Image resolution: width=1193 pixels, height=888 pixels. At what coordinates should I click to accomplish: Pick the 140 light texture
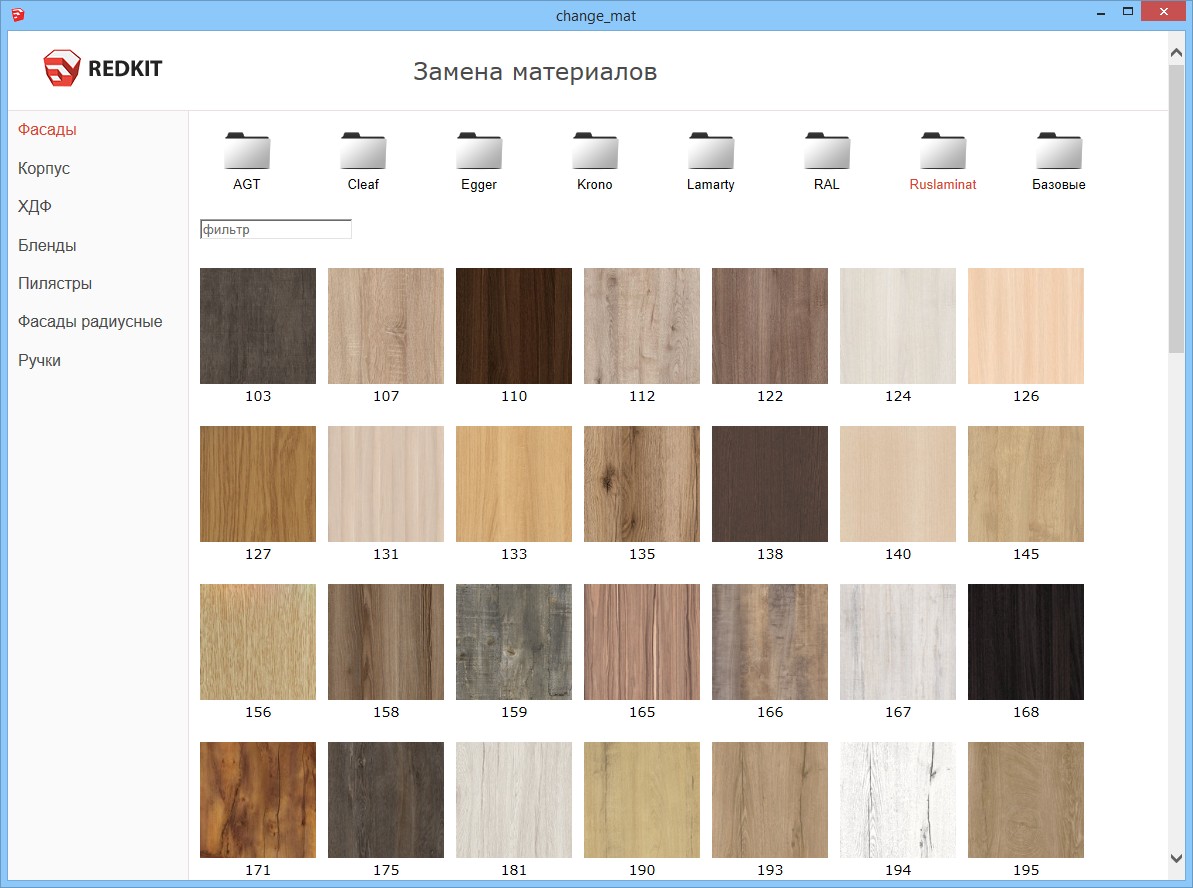(x=898, y=484)
